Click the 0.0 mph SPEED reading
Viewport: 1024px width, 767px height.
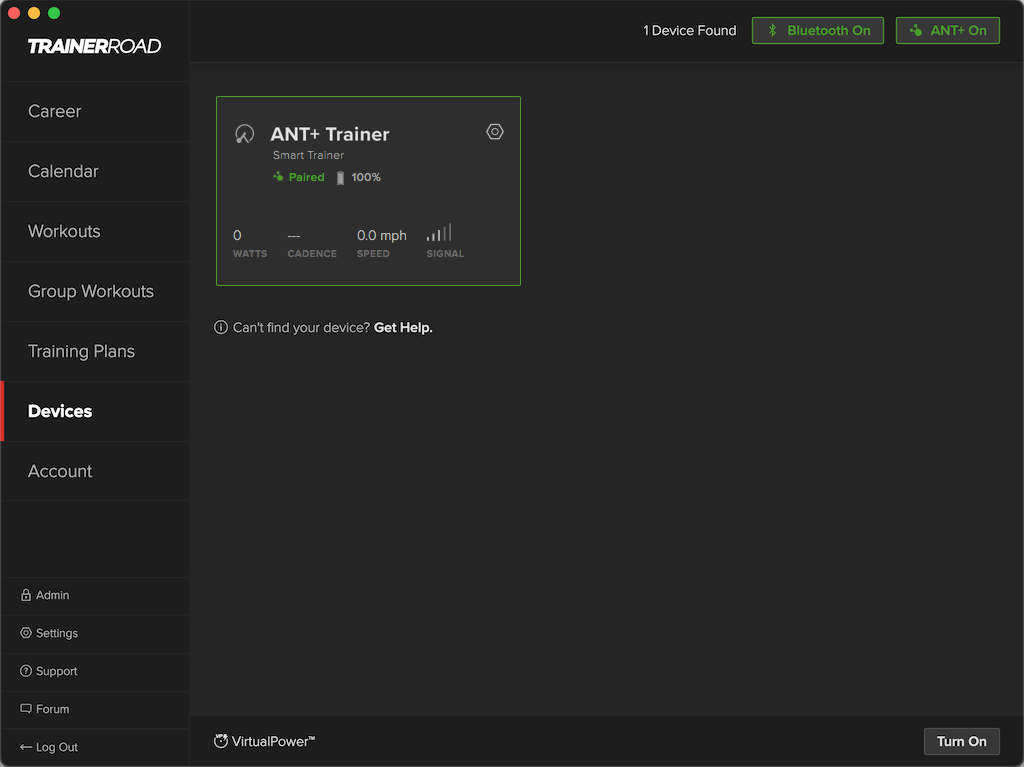click(x=381, y=243)
